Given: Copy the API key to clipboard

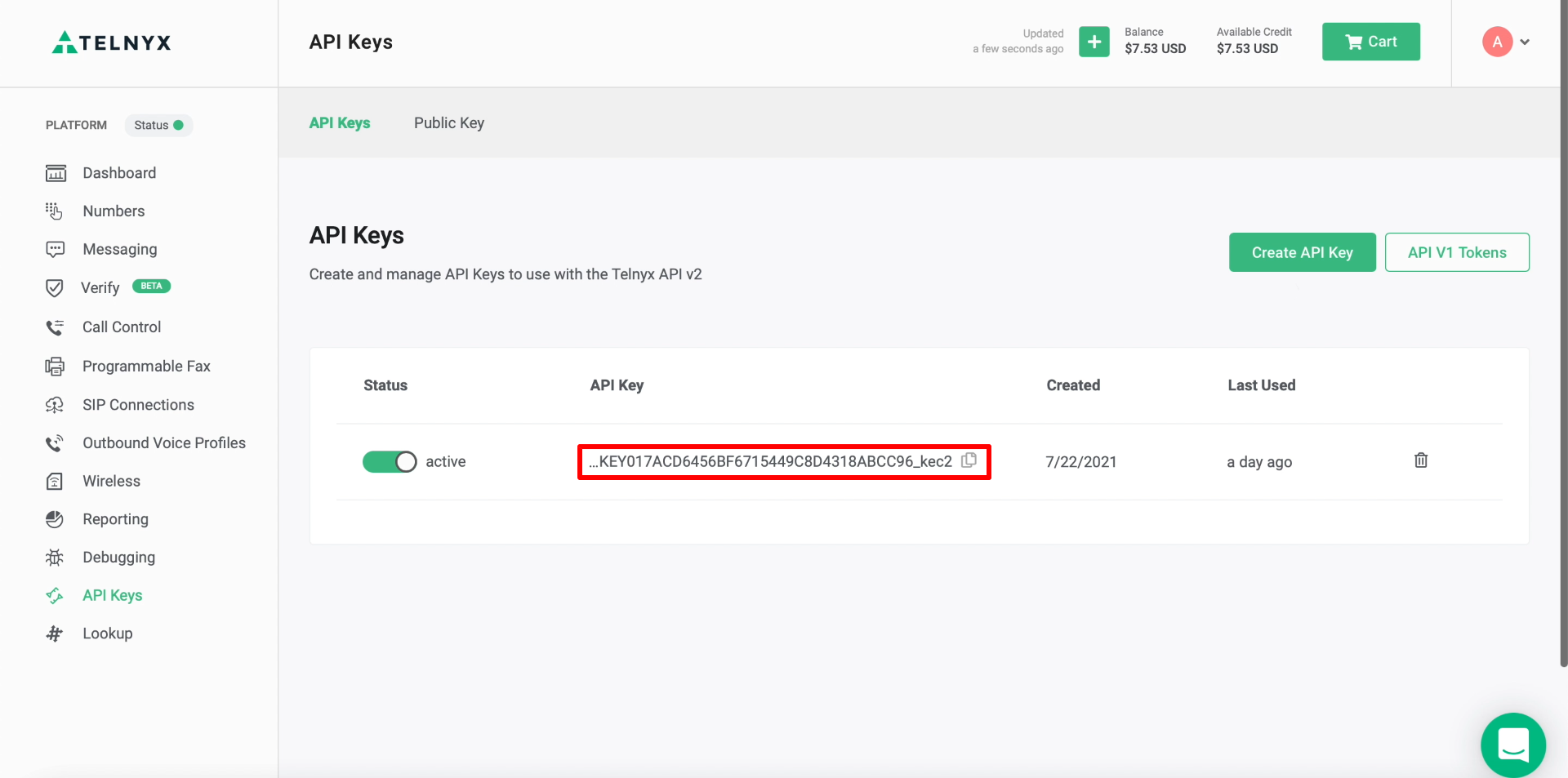Looking at the screenshot, I should click(x=969, y=460).
